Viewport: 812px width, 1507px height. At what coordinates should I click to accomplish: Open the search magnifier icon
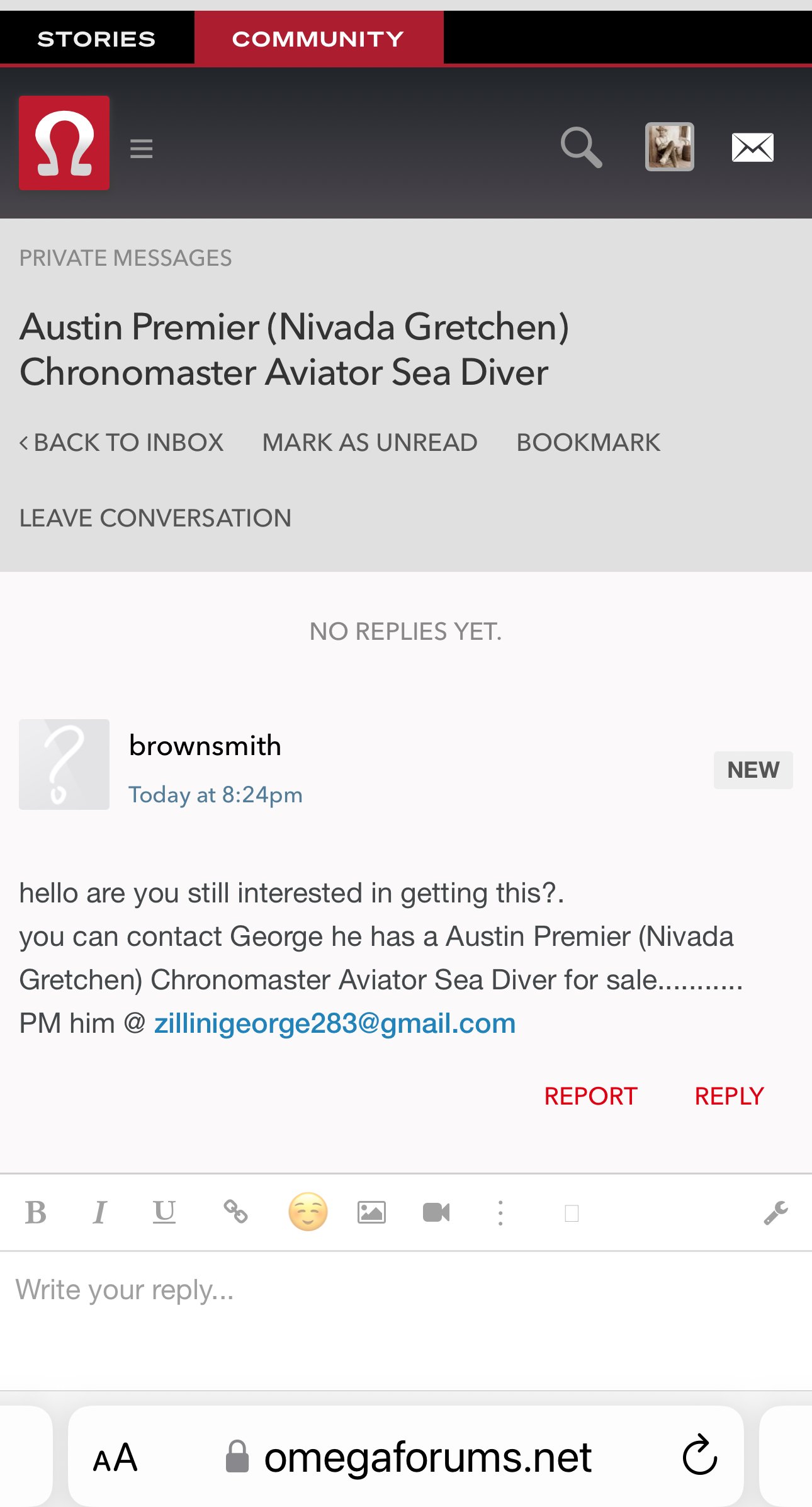coord(581,148)
